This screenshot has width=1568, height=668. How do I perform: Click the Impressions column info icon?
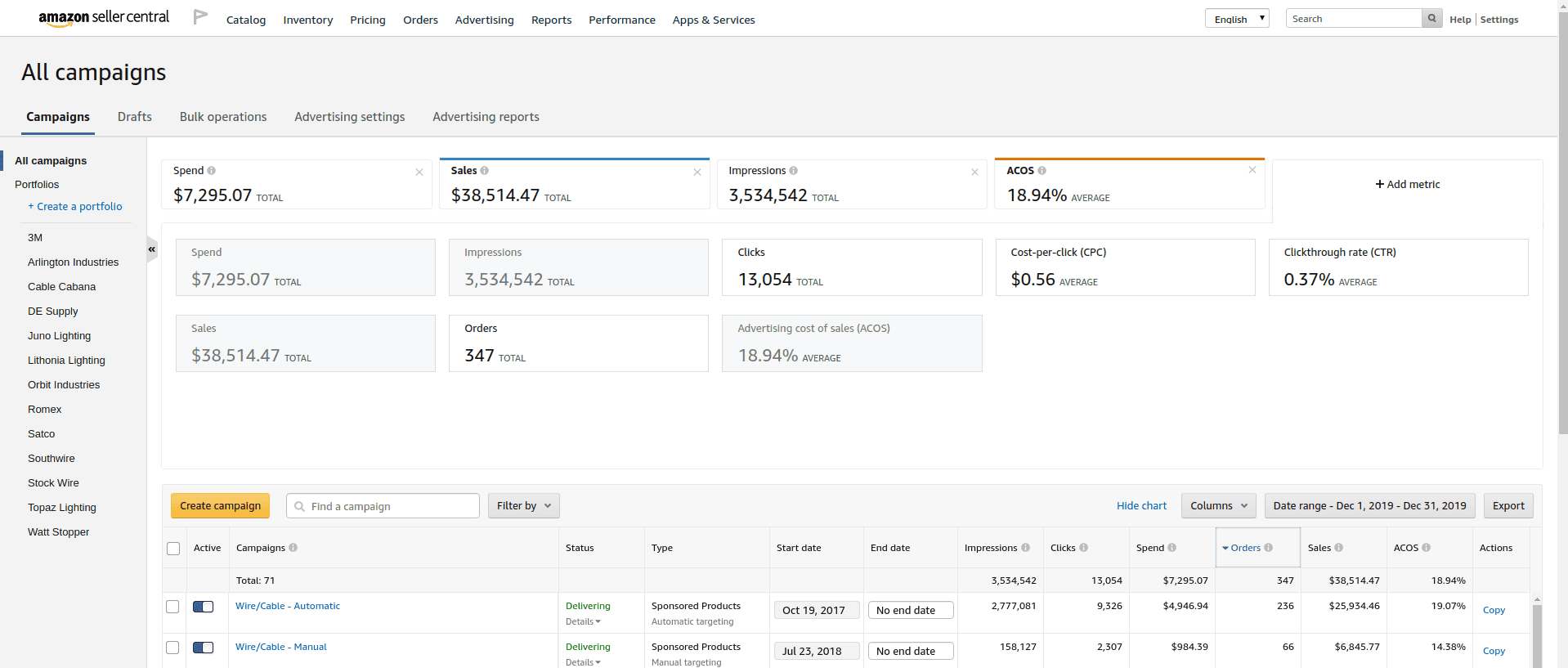(x=1026, y=548)
